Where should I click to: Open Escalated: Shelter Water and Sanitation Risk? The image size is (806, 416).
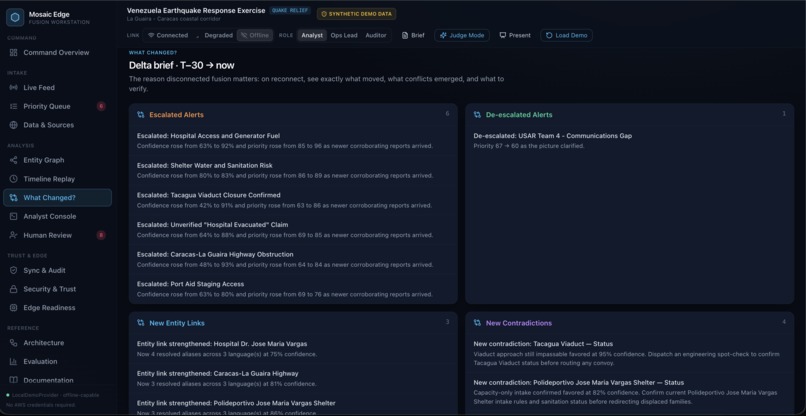[x=293, y=170]
